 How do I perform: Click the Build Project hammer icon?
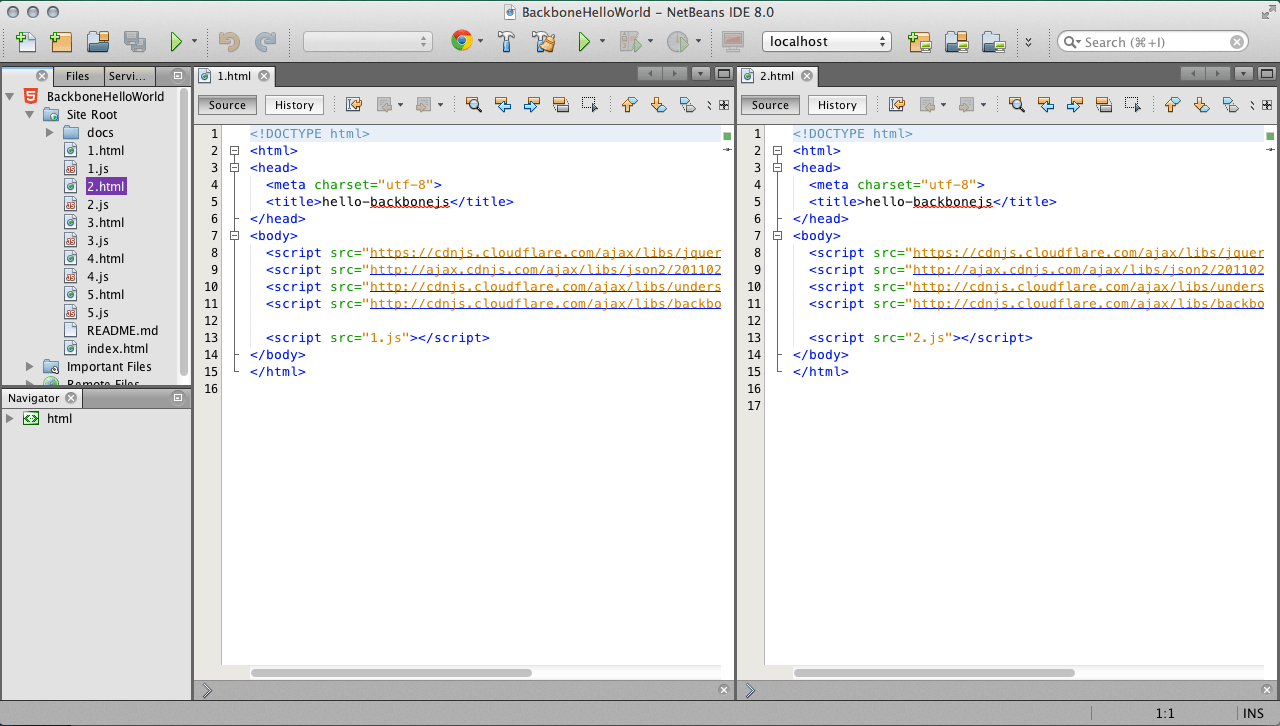click(x=507, y=41)
